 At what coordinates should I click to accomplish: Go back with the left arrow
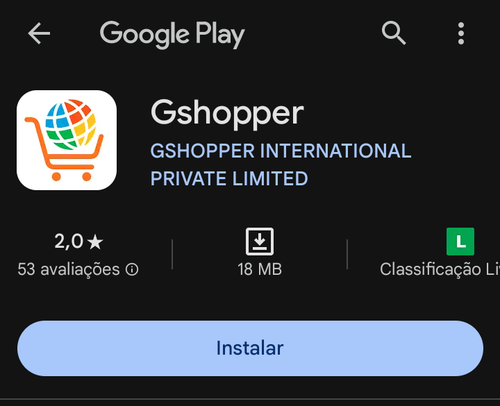pos(39,33)
